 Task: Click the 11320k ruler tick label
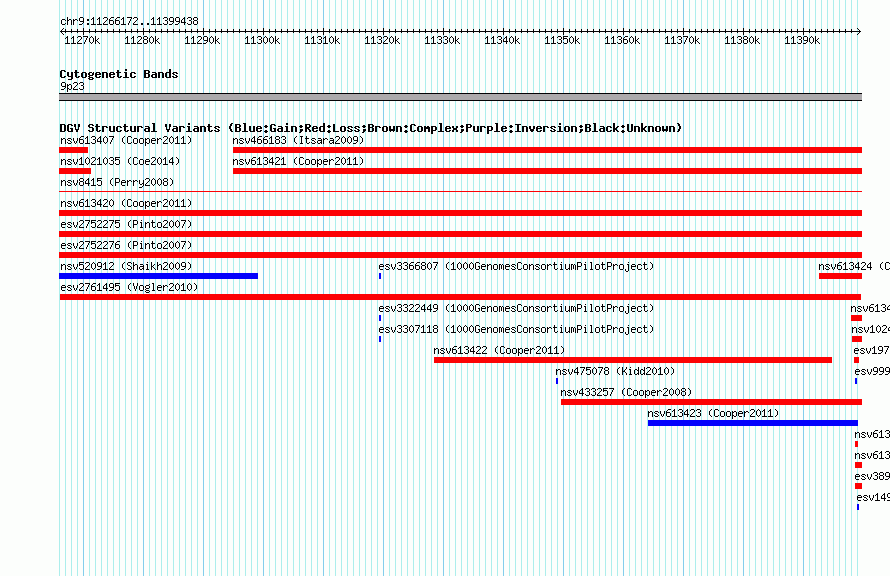pos(382,40)
